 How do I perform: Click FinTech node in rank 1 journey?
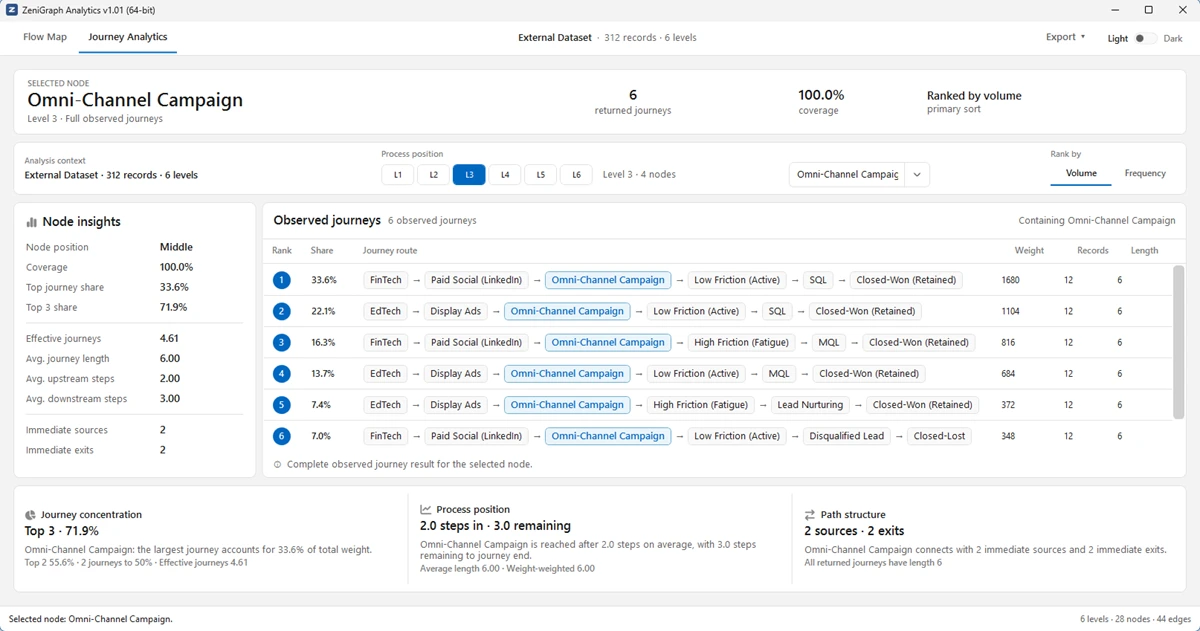click(386, 280)
